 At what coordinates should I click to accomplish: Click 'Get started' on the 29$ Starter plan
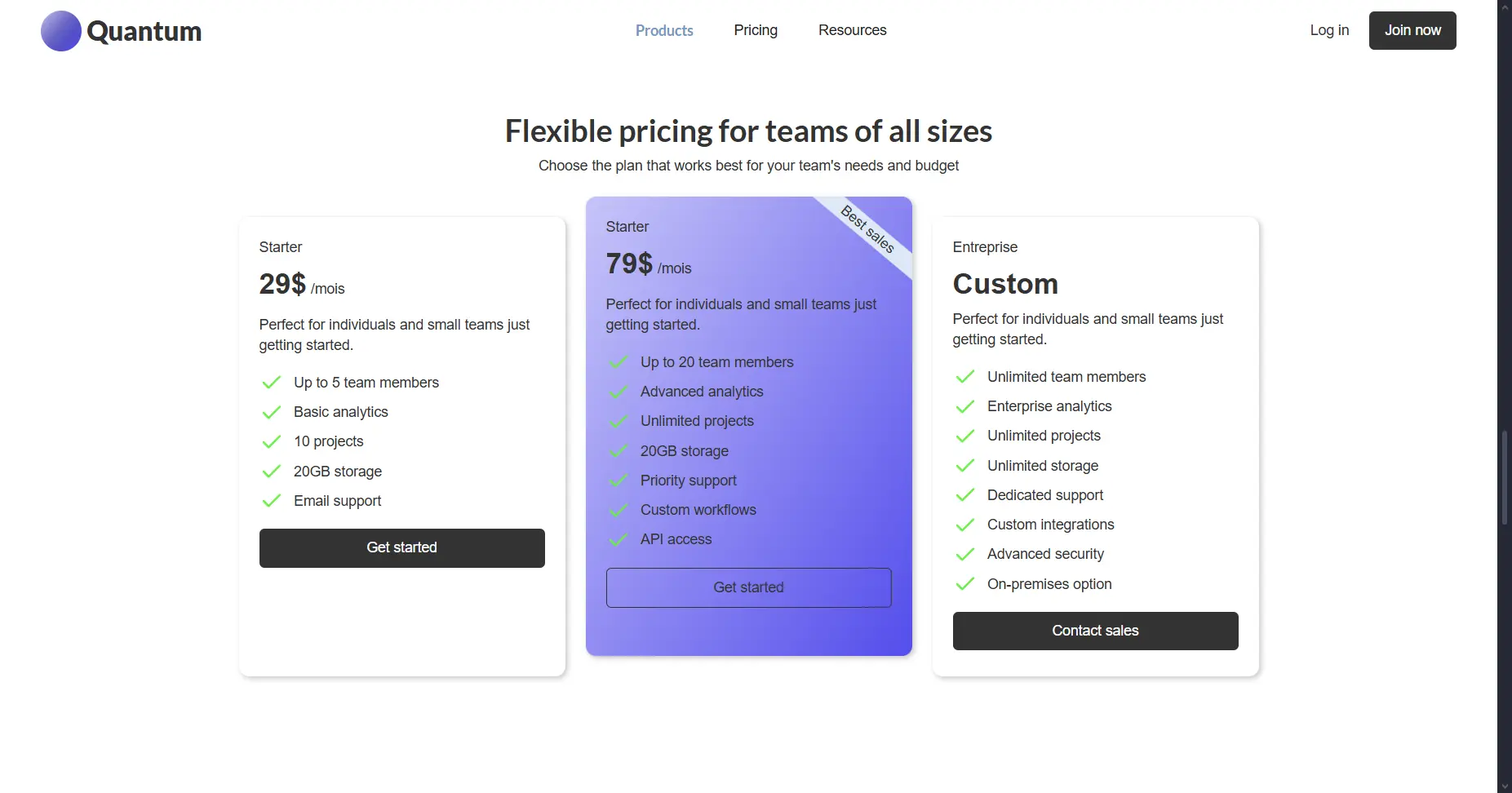(x=401, y=547)
